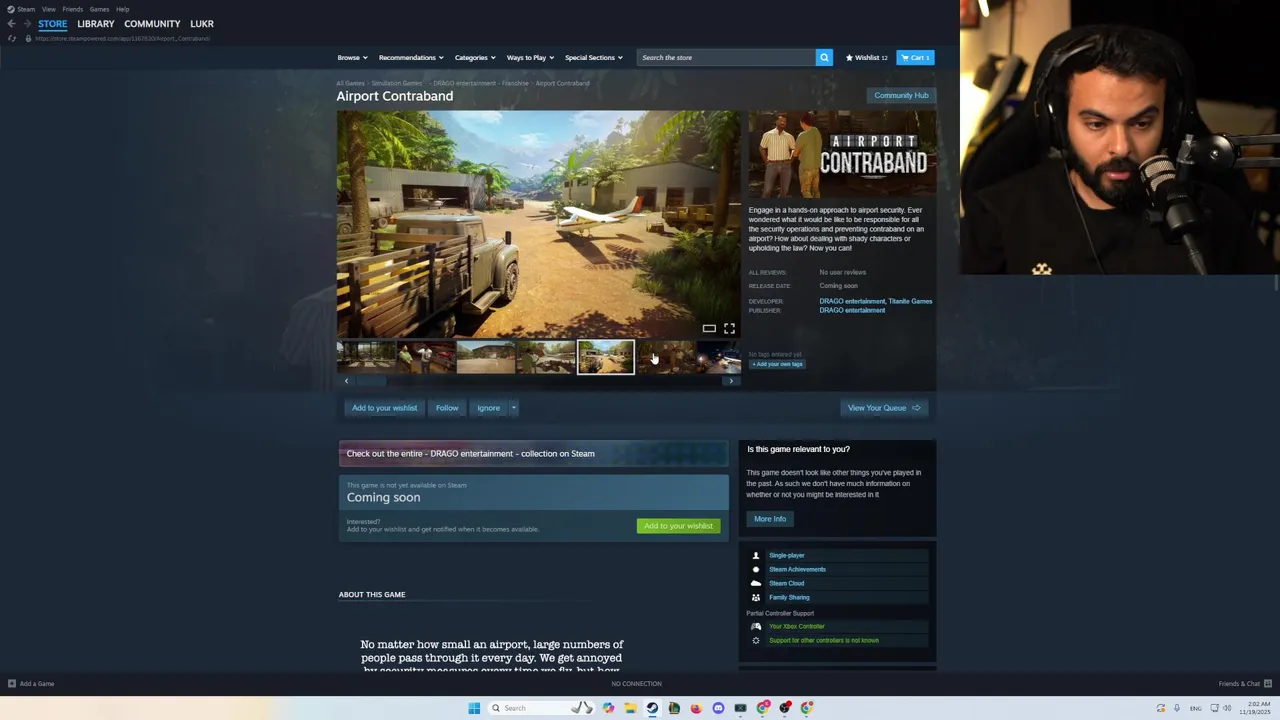
Task: Click the Ignore button
Action: [x=488, y=408]
